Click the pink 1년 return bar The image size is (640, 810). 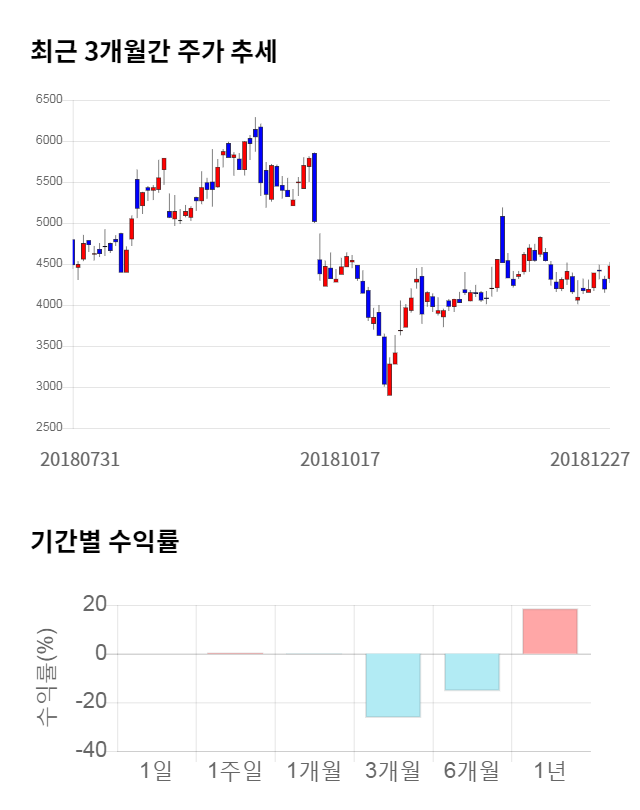[x=550, y=631]
